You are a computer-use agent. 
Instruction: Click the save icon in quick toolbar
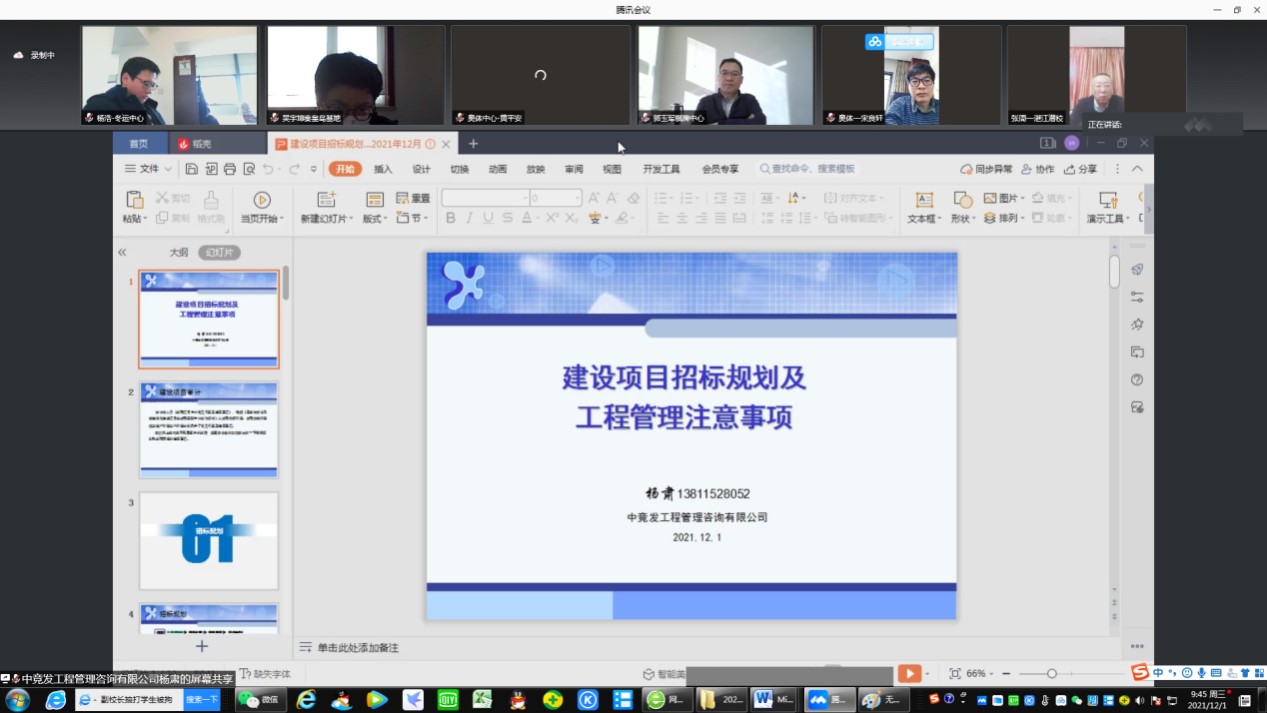click(192, 170)
